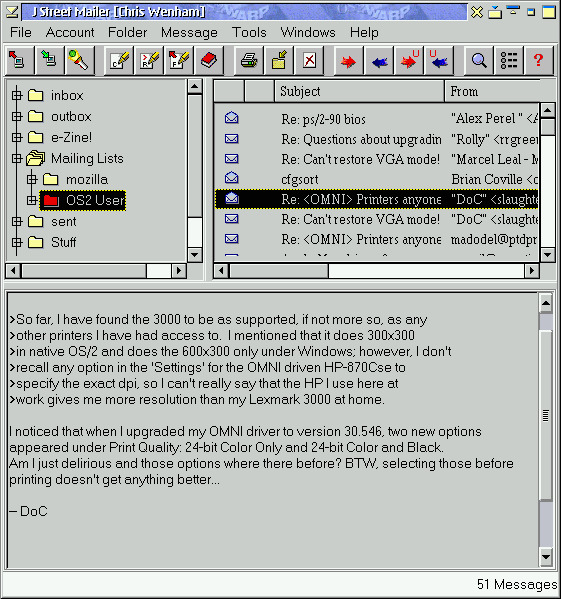The height and width of the screenshot is (599, 561).
Task: Open the Folder menu
Action: pos(128,32)
